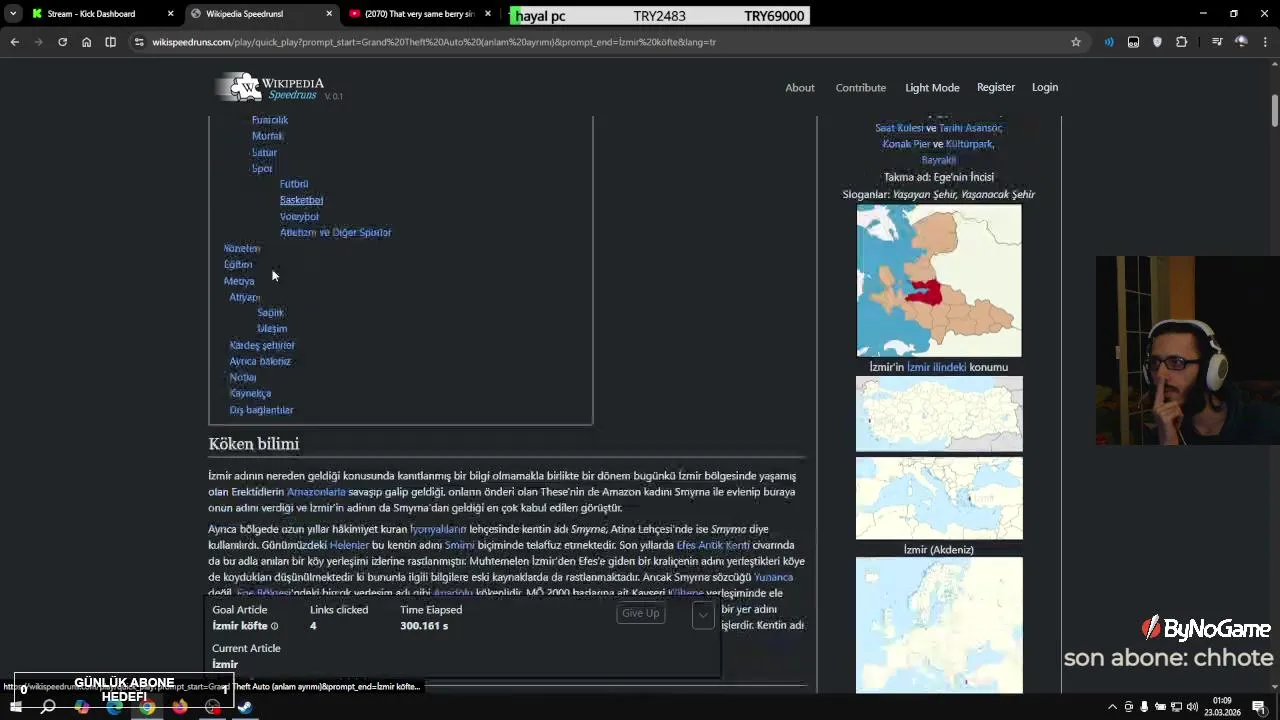Open the Voleybol contents link
The height and width of the screenshot is (720, 1280).
coord(299,216)
